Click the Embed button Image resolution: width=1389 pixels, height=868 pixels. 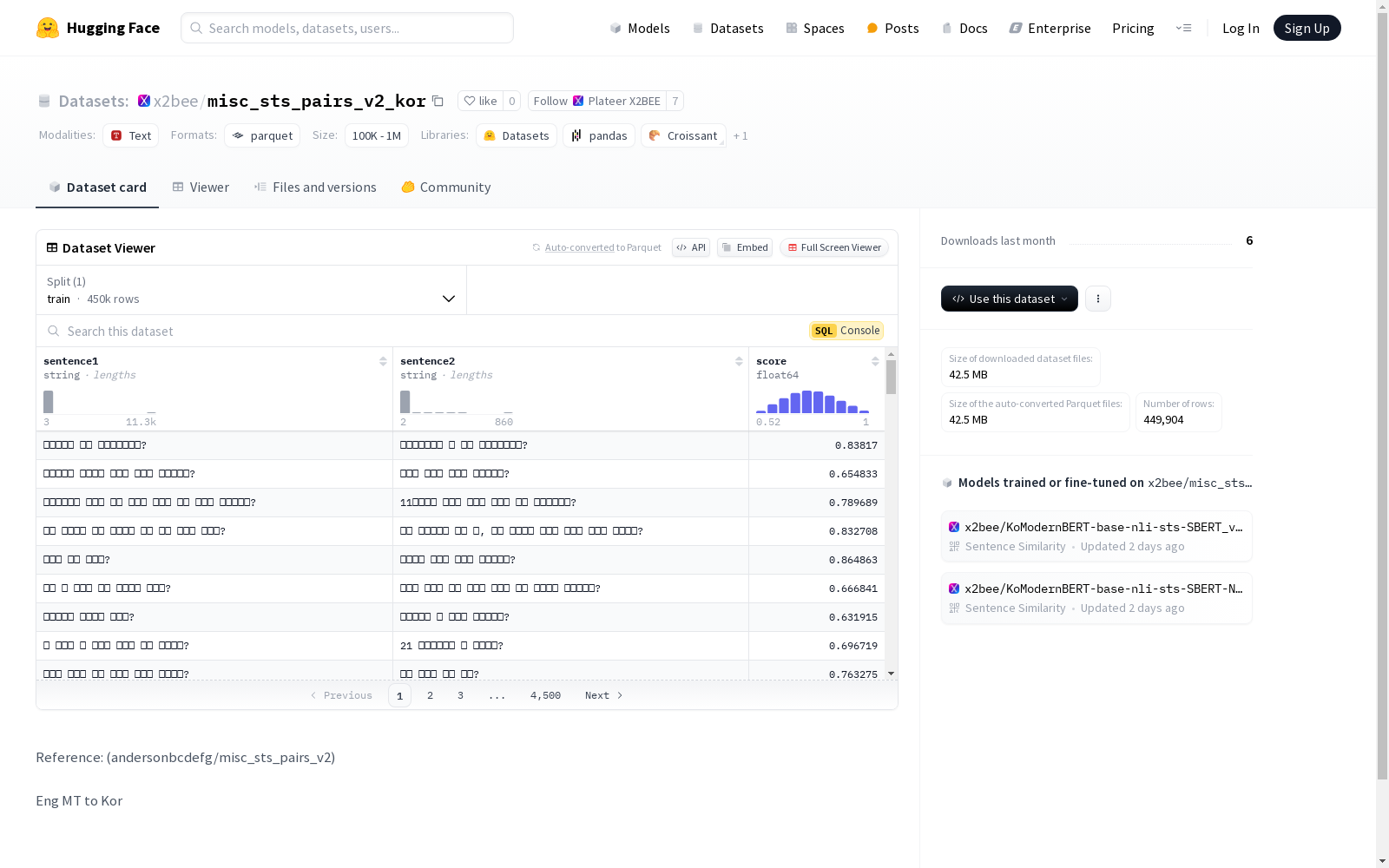tap(745, 247)
